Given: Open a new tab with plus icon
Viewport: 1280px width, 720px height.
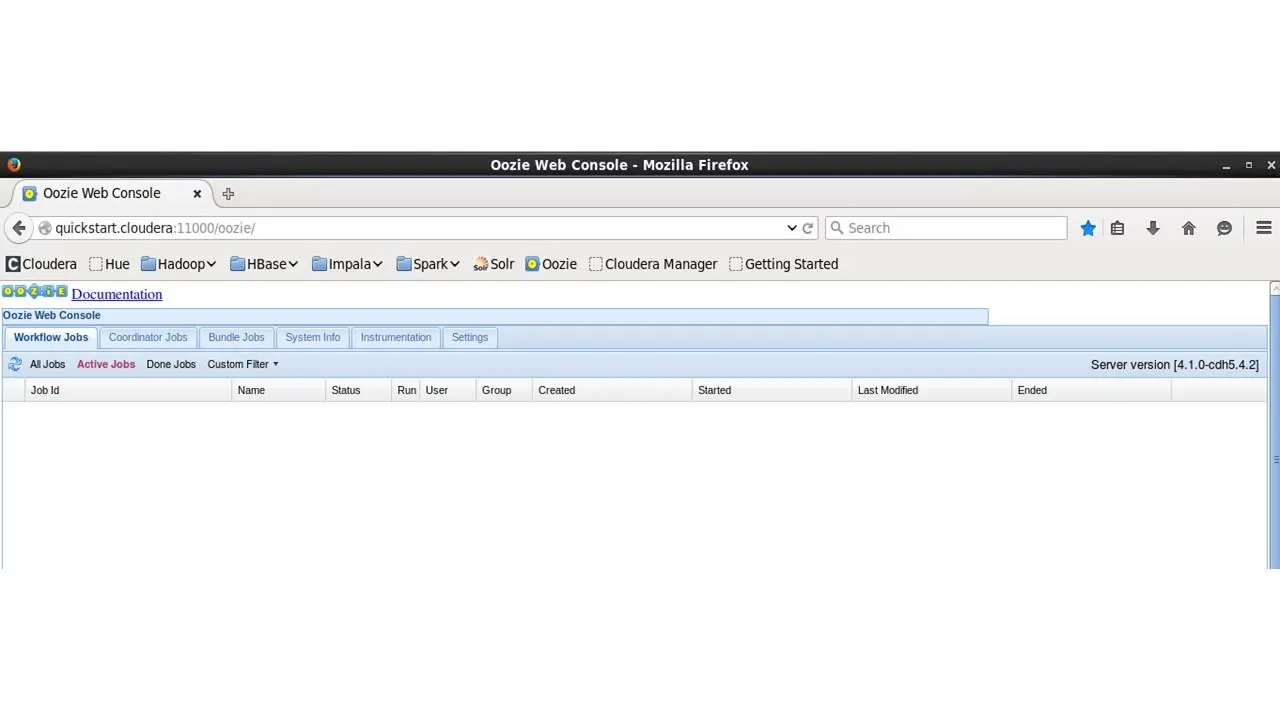Looking at the screenshot, I should 228,194.
